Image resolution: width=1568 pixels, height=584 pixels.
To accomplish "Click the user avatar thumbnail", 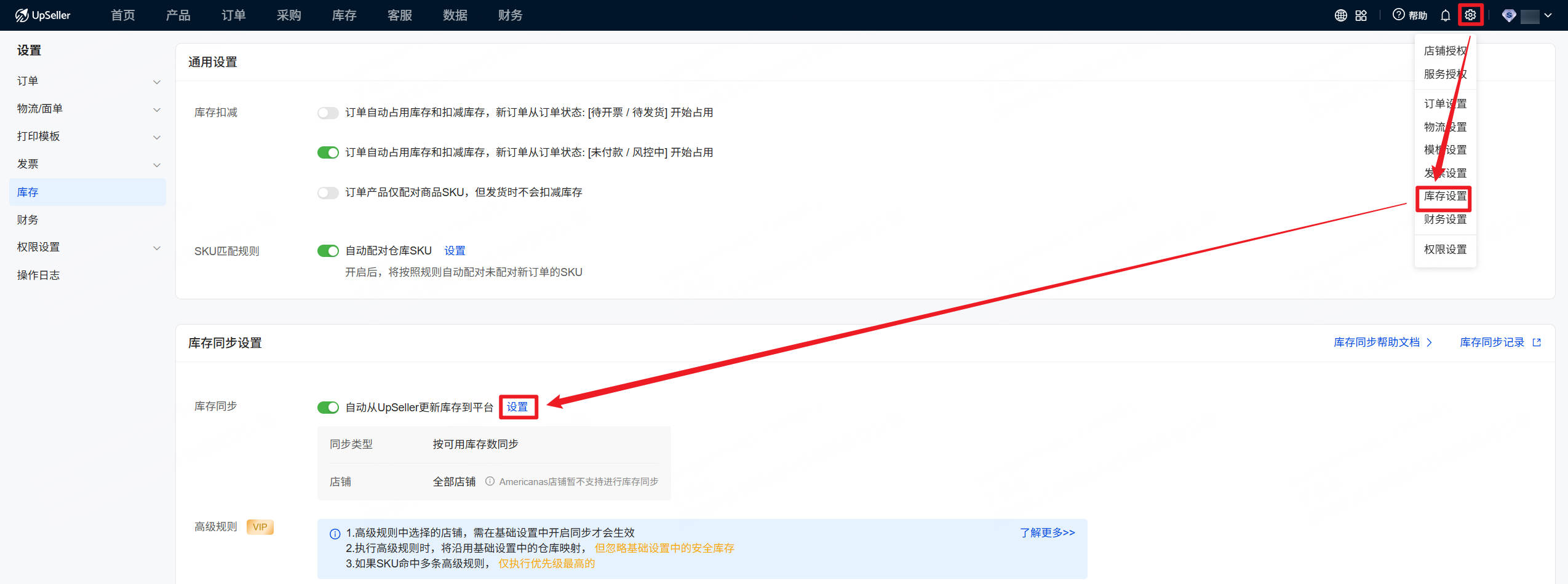I will 1530,15.
